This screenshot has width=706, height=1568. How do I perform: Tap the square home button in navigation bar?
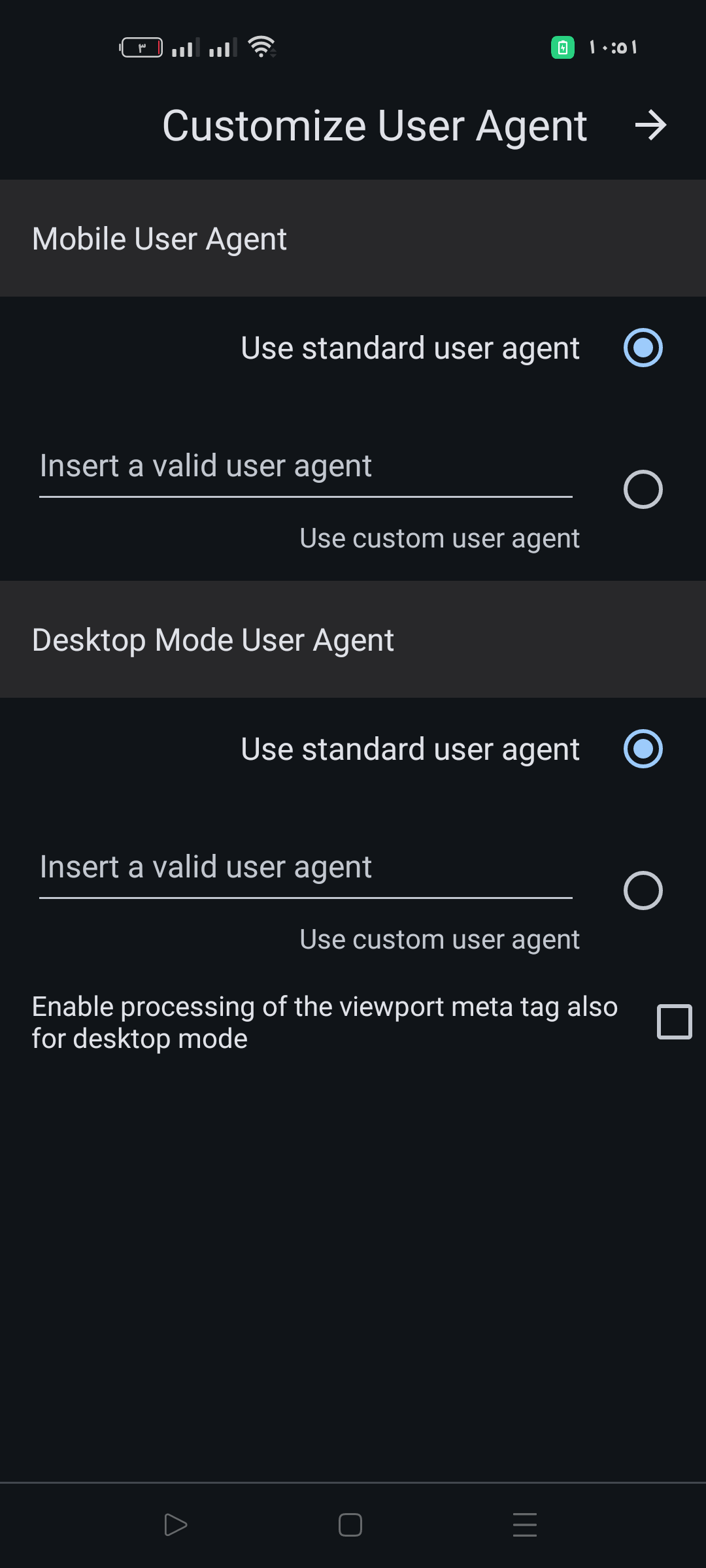click(x=350, y=1525)
